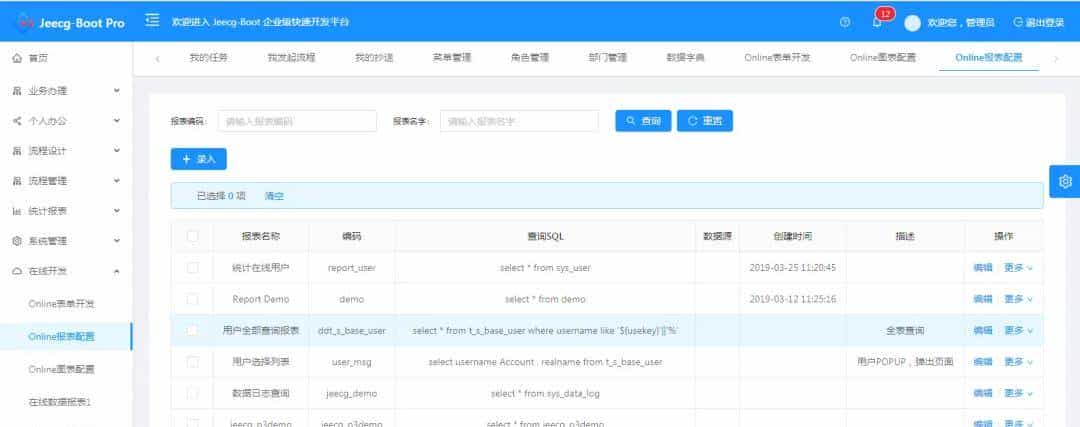Click the 首页 home icon in sidebar

17,59
